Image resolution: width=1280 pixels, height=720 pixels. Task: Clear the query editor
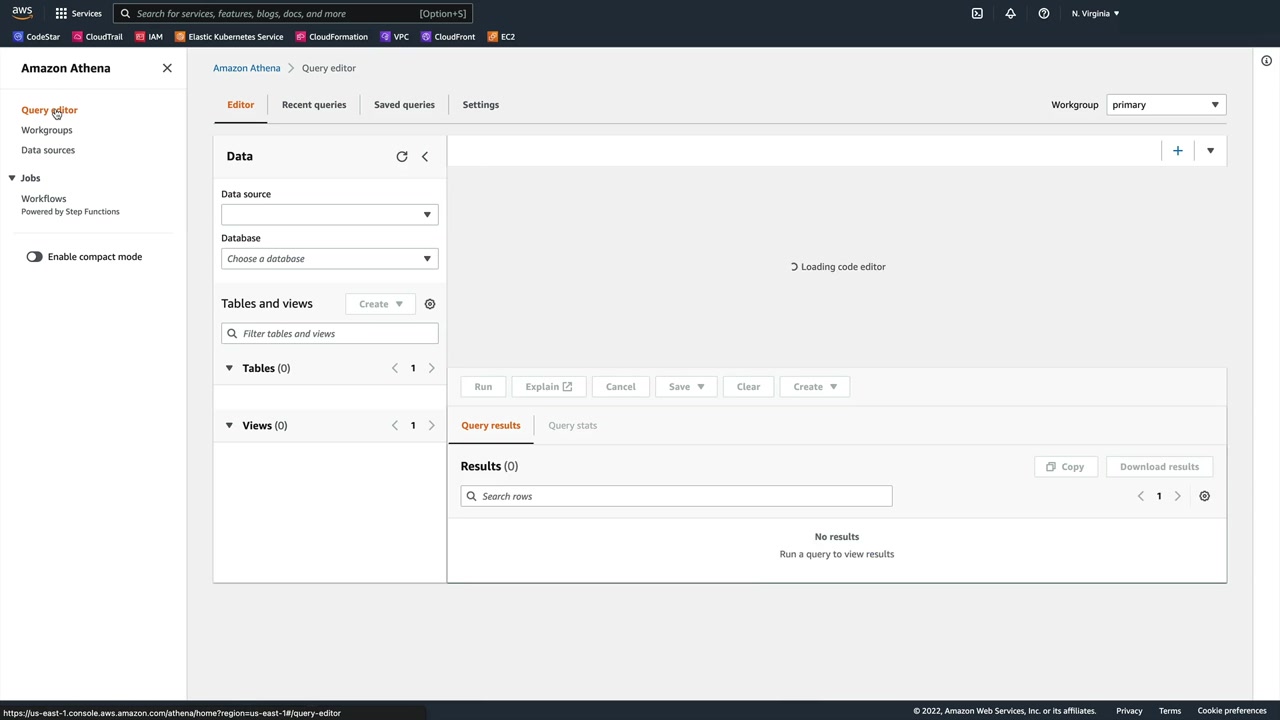[x=748, y=387]
